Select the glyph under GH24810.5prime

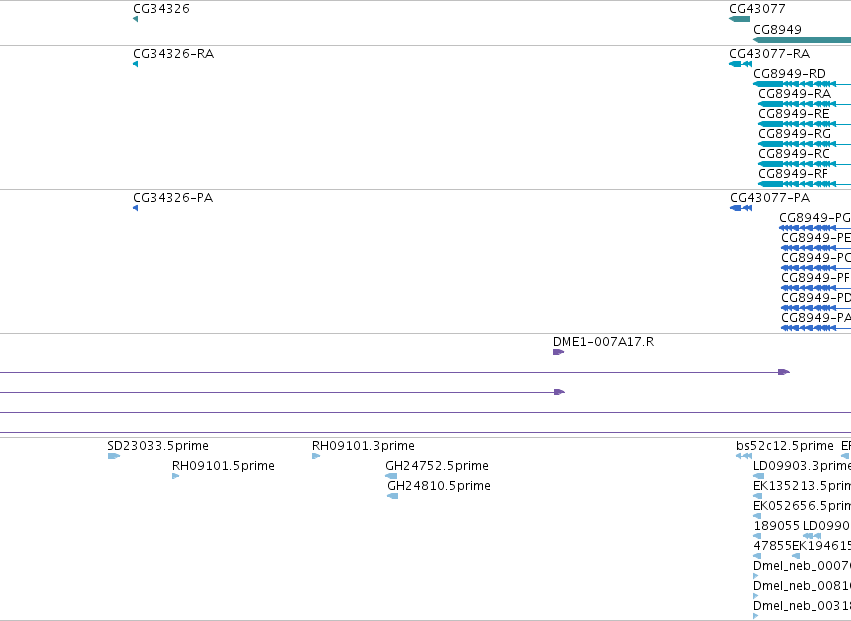pos(392,496)
